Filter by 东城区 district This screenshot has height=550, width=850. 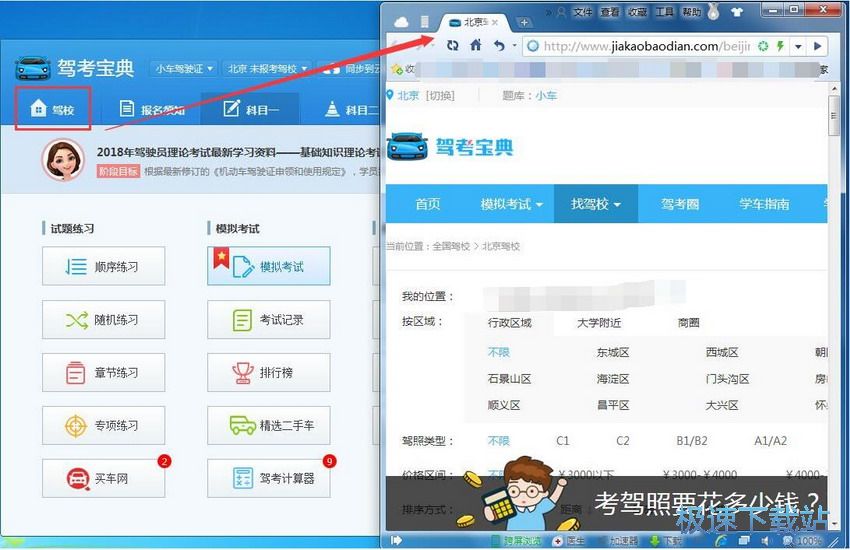click(x=613, y=352)
